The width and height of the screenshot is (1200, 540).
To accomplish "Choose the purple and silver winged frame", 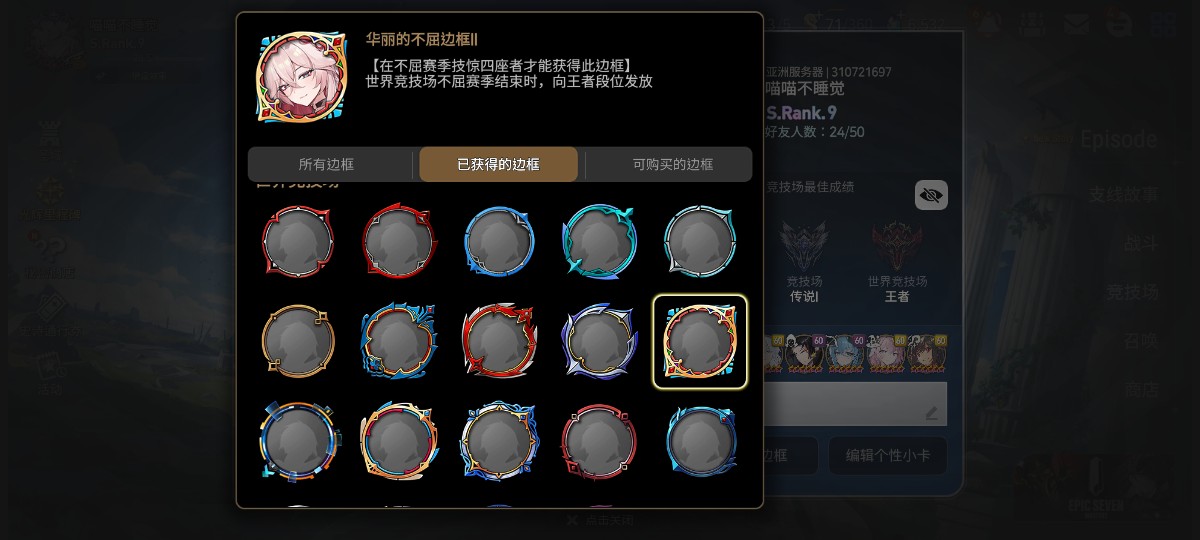I will pyautogui.click(x=599, y=341).
